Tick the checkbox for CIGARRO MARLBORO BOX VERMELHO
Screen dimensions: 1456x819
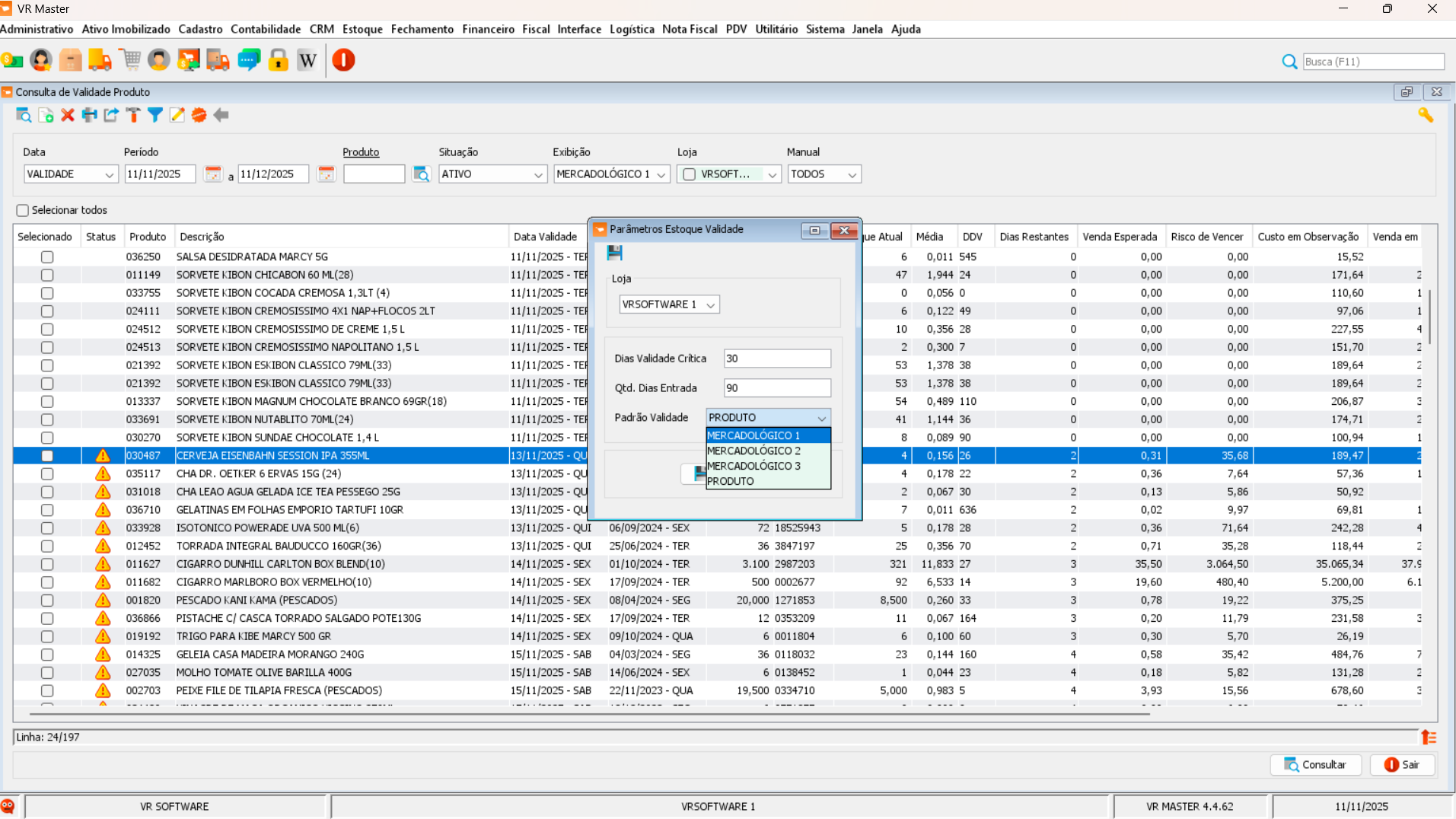(47, 582)
